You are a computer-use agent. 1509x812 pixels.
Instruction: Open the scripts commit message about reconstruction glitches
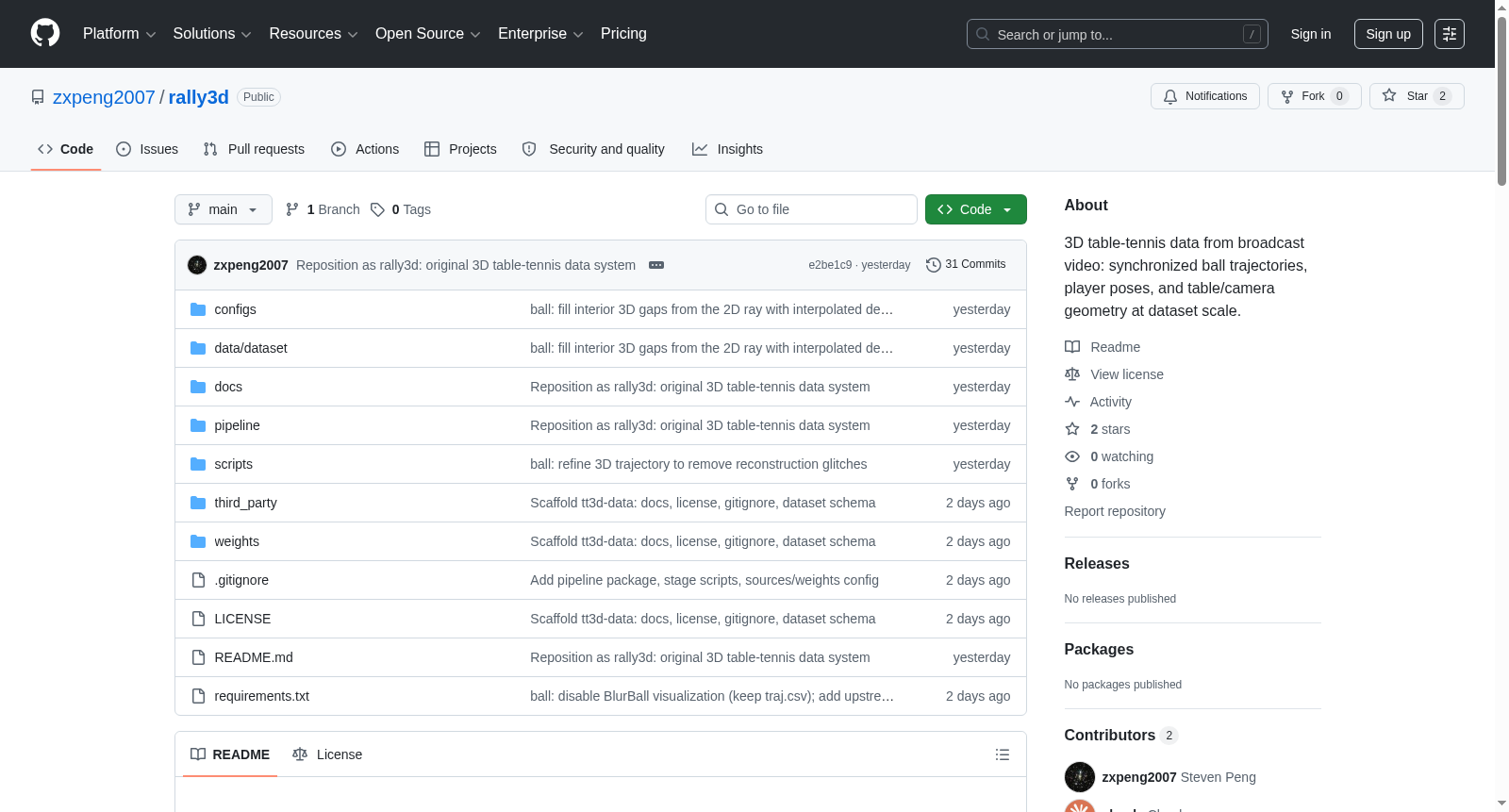click(x=698, y=464)
